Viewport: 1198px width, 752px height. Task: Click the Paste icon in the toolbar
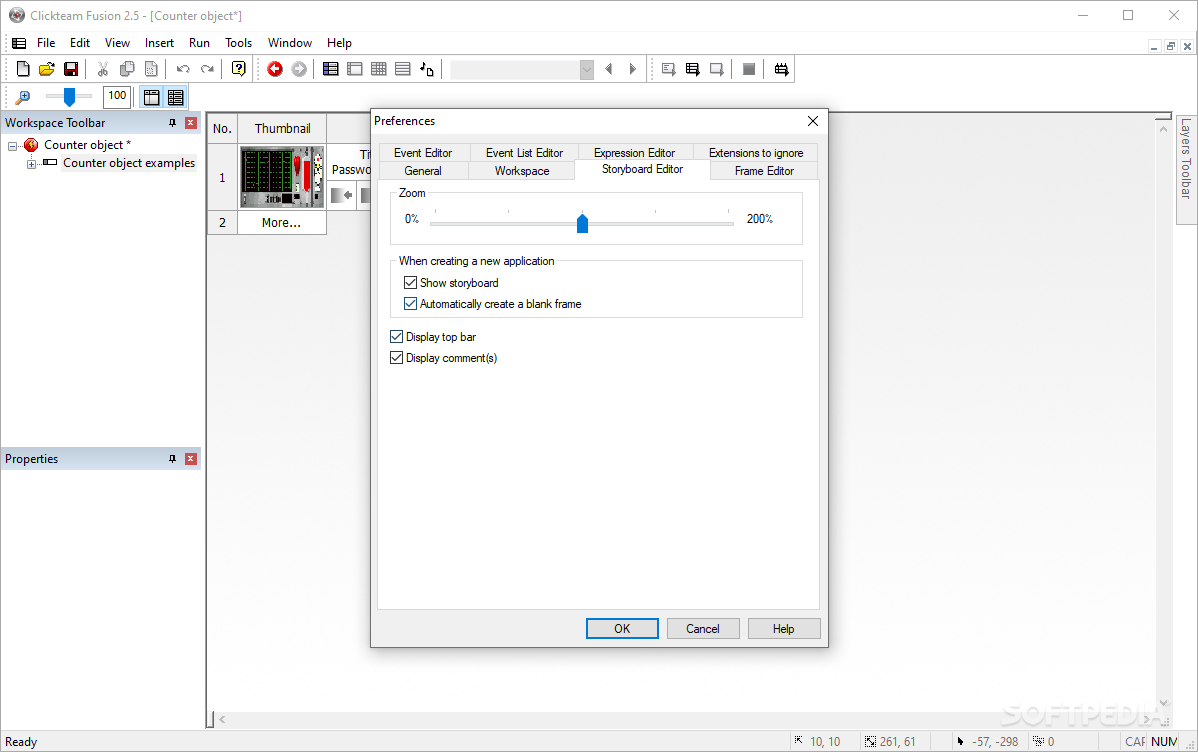[151, 69]
